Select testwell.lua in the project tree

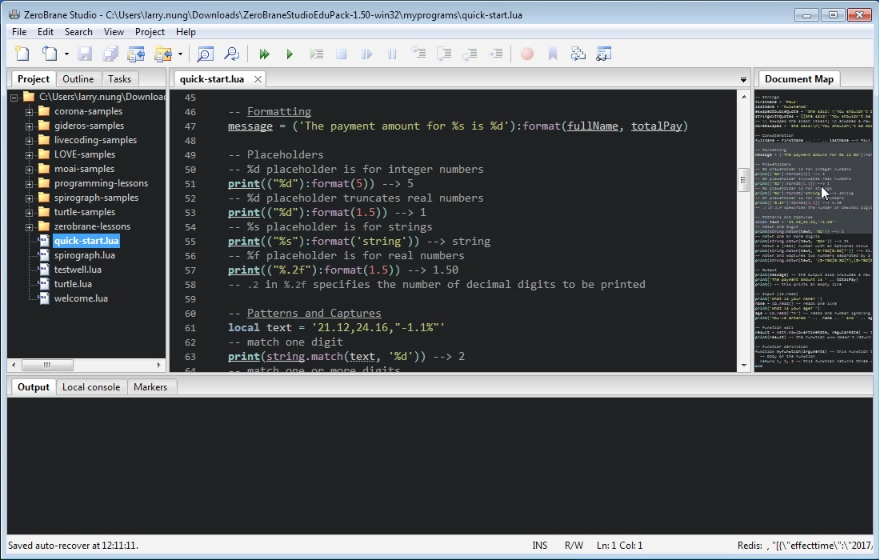pyautogui.click(x=77, y=270)
